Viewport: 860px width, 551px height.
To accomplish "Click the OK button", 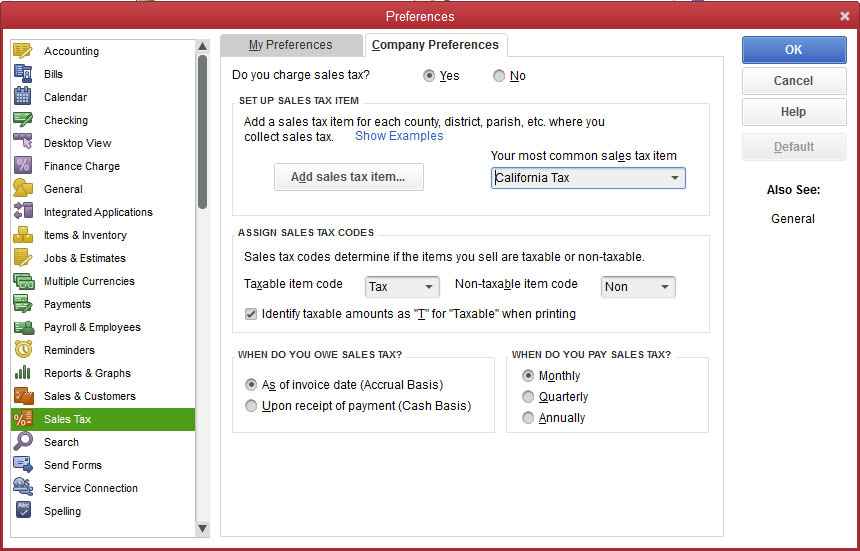I will coord(794,50).
